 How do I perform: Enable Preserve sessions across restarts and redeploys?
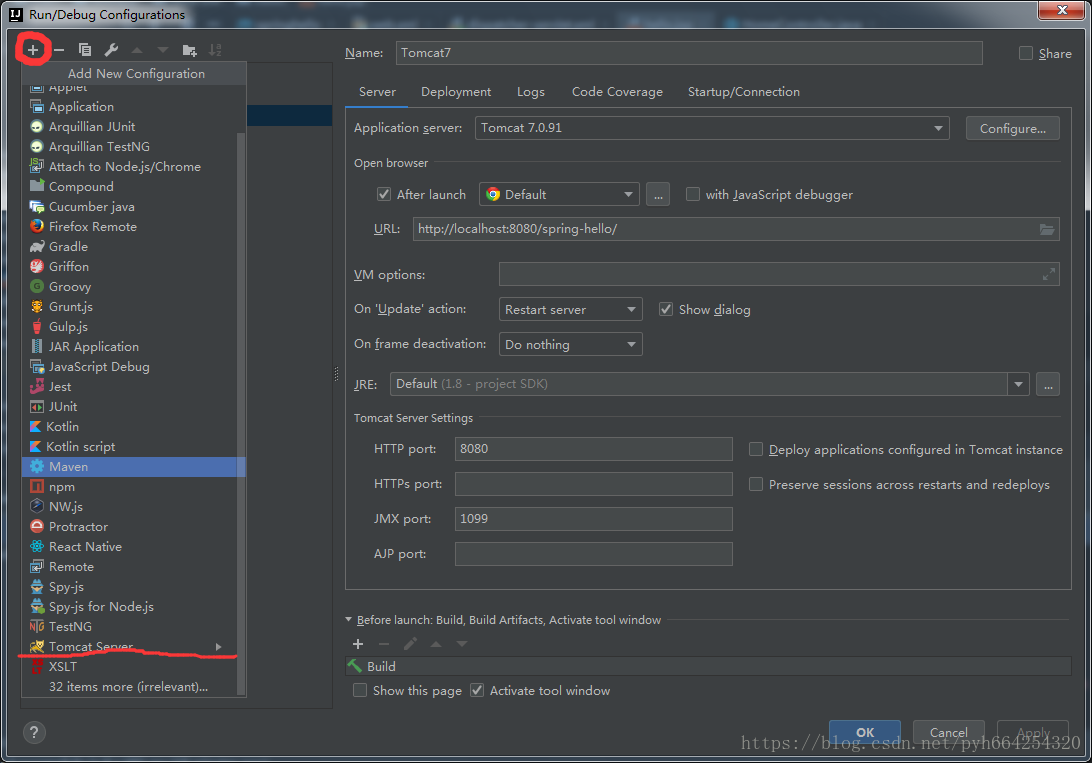pos(756,484)
